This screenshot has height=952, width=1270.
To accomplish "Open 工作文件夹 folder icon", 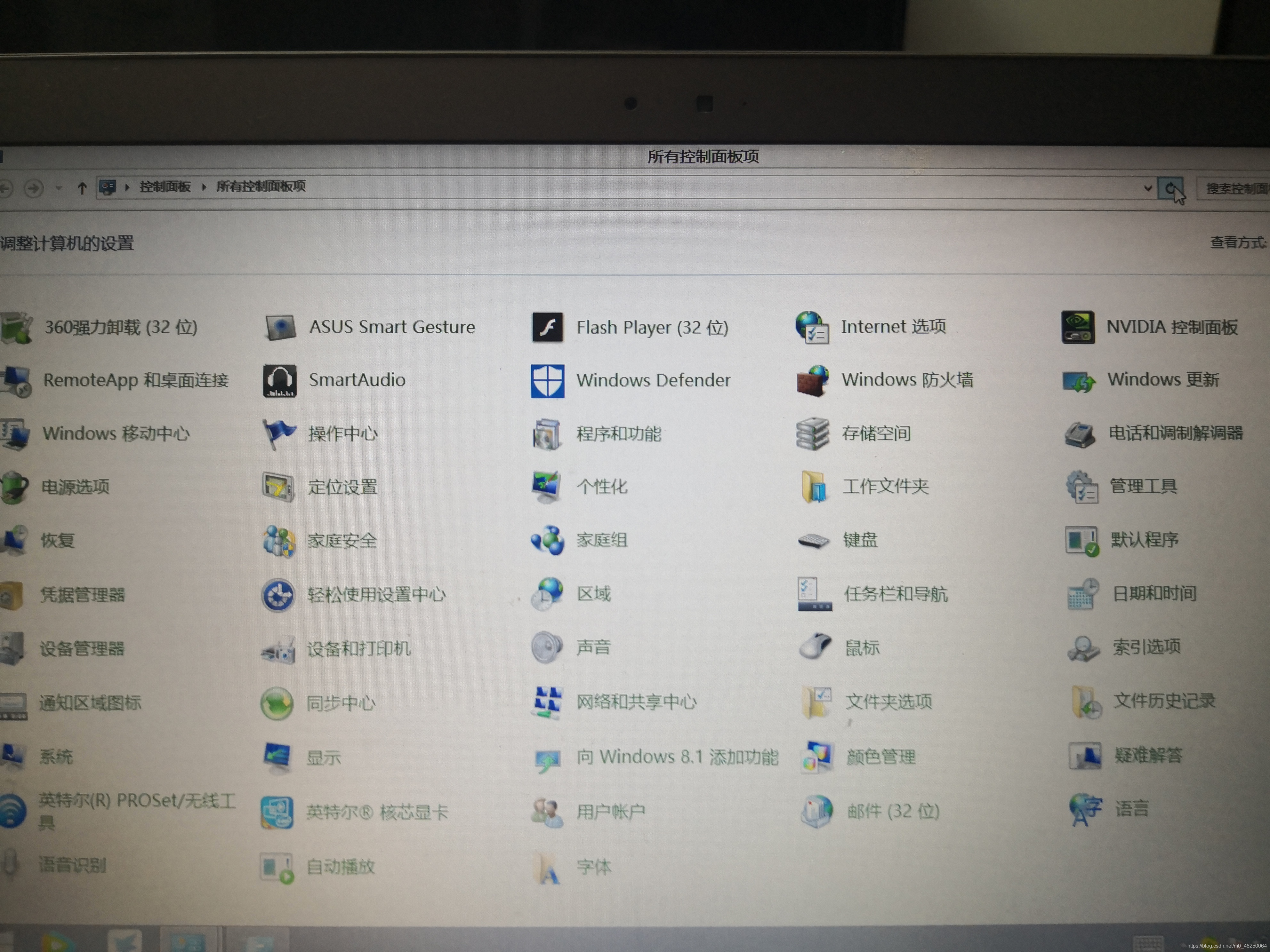I will pyautogui.click(x=814, y=487).
